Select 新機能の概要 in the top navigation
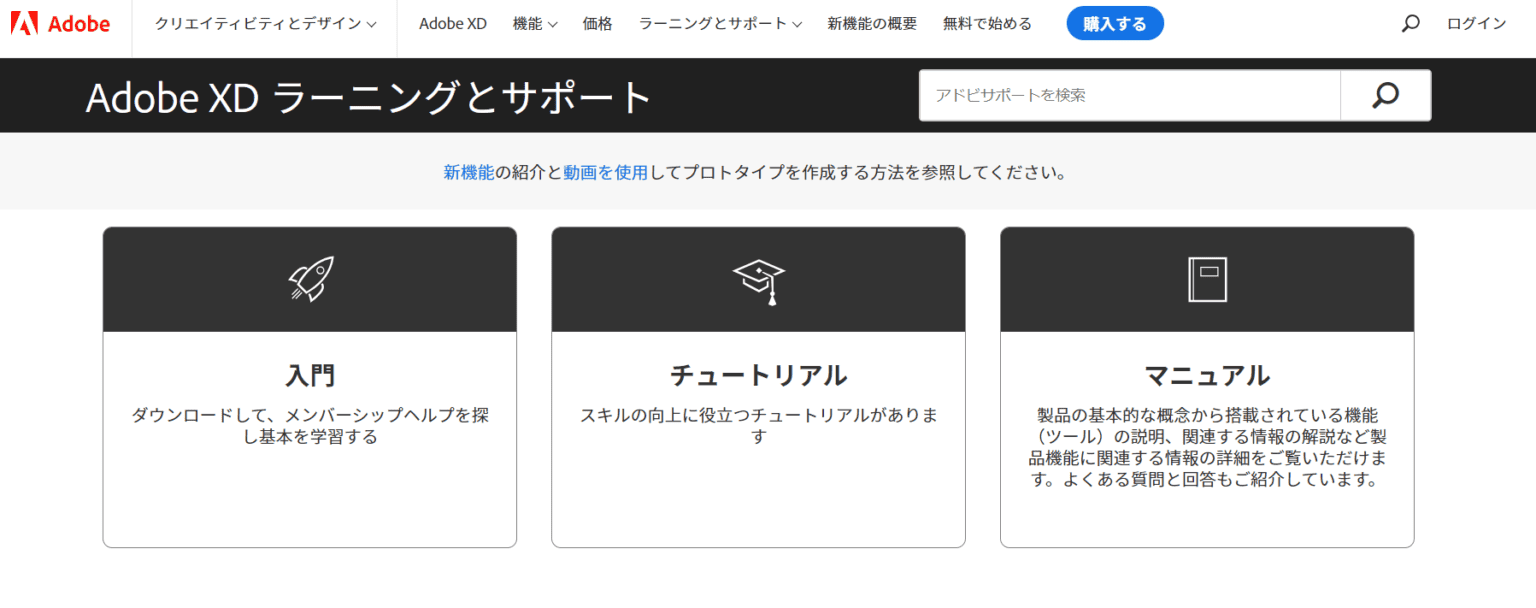Image resolution: width=1536 pixels, height=608 pixels. (x=871, y=23)
